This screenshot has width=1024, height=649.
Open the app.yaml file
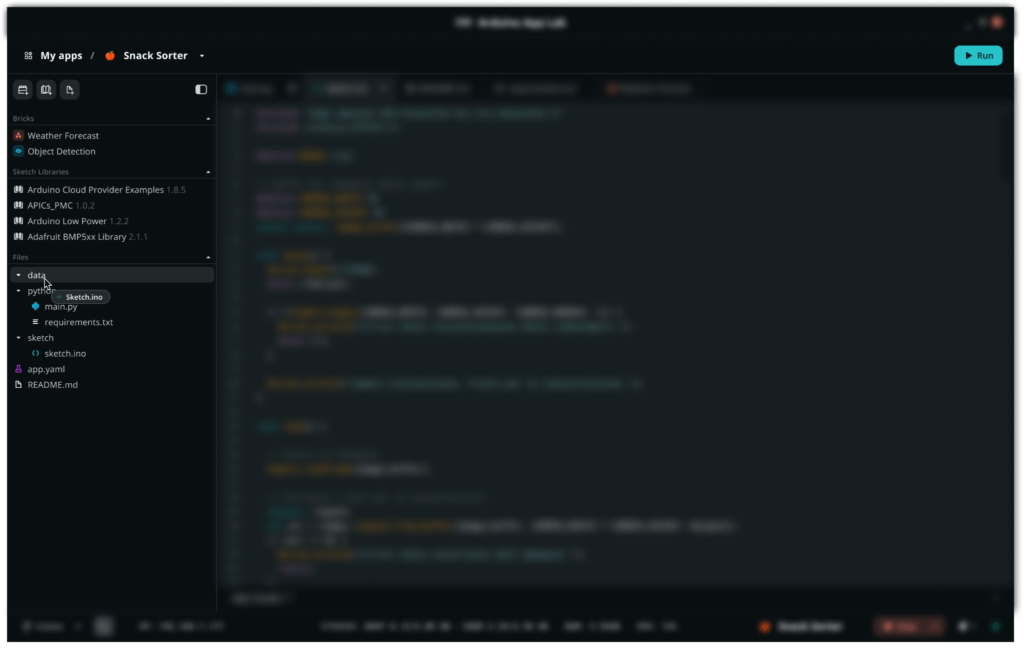click(46, 370)
